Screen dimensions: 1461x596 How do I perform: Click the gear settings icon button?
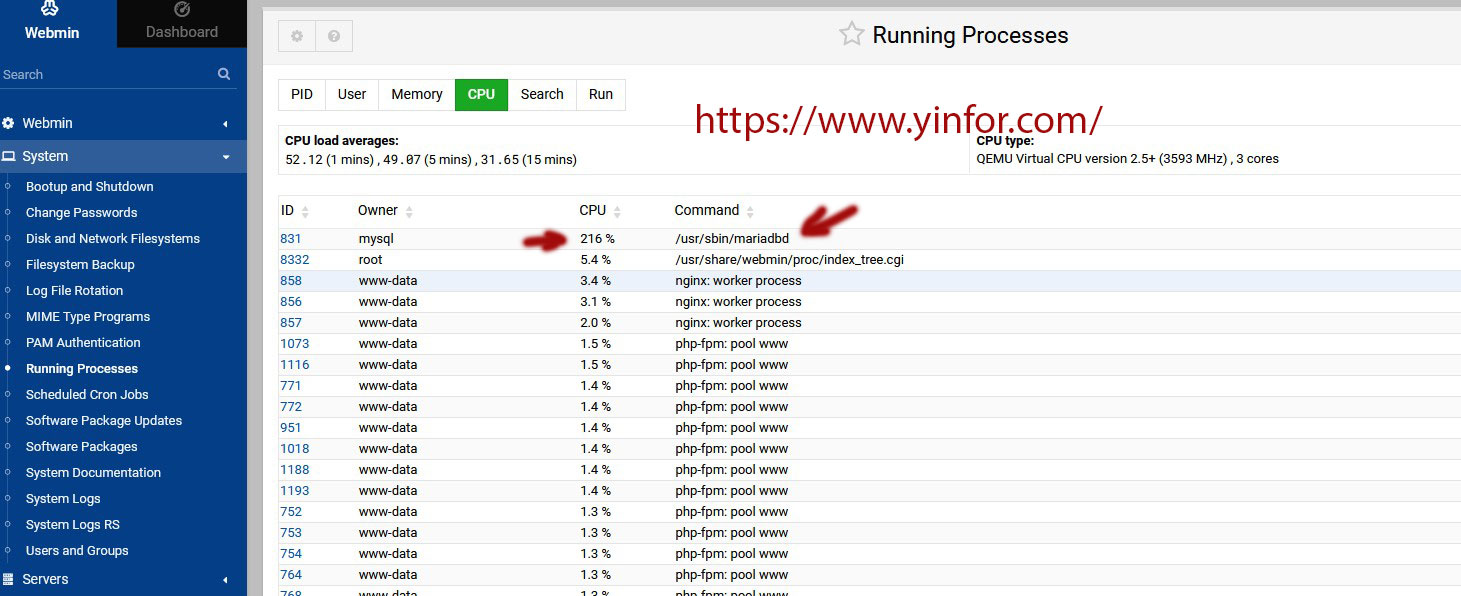[x=297, y=36]
